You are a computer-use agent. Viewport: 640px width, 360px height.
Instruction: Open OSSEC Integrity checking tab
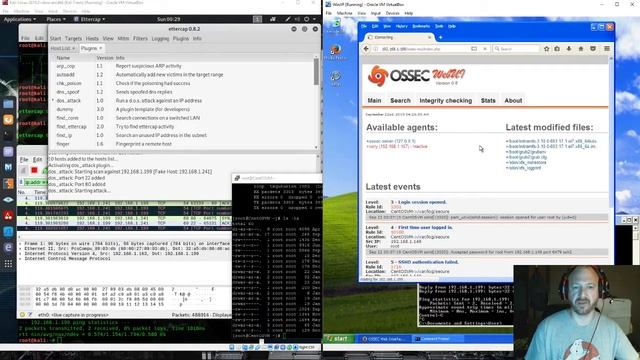[446, 100]
